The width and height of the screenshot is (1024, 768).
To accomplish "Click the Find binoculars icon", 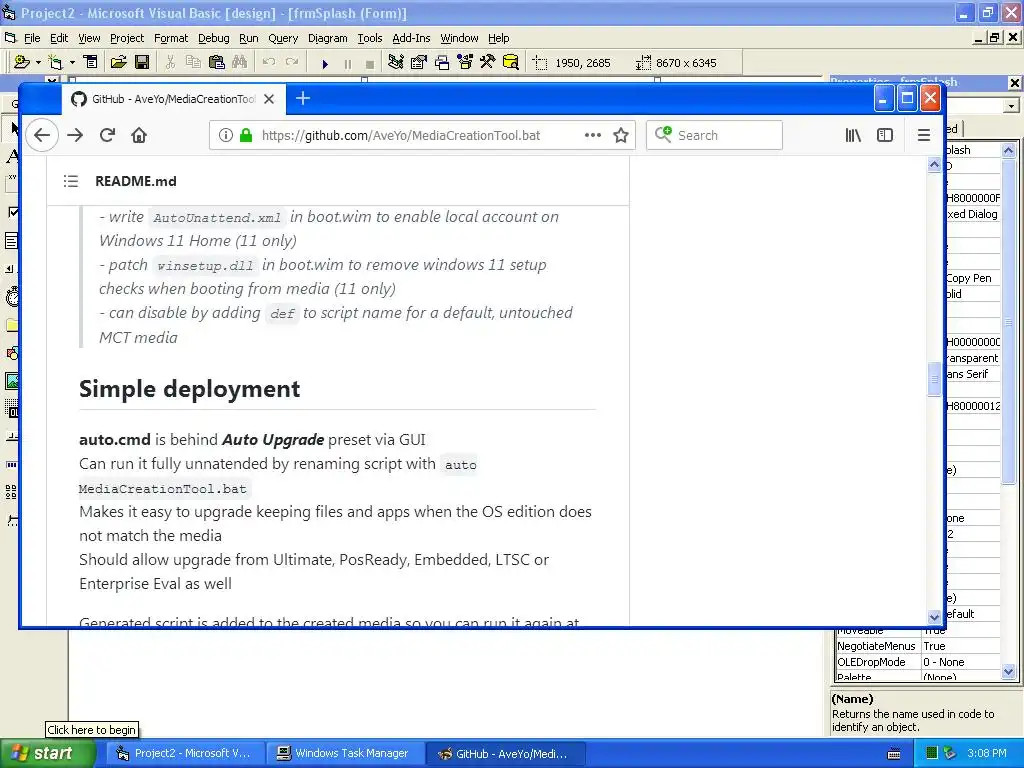I will point(240,62).
